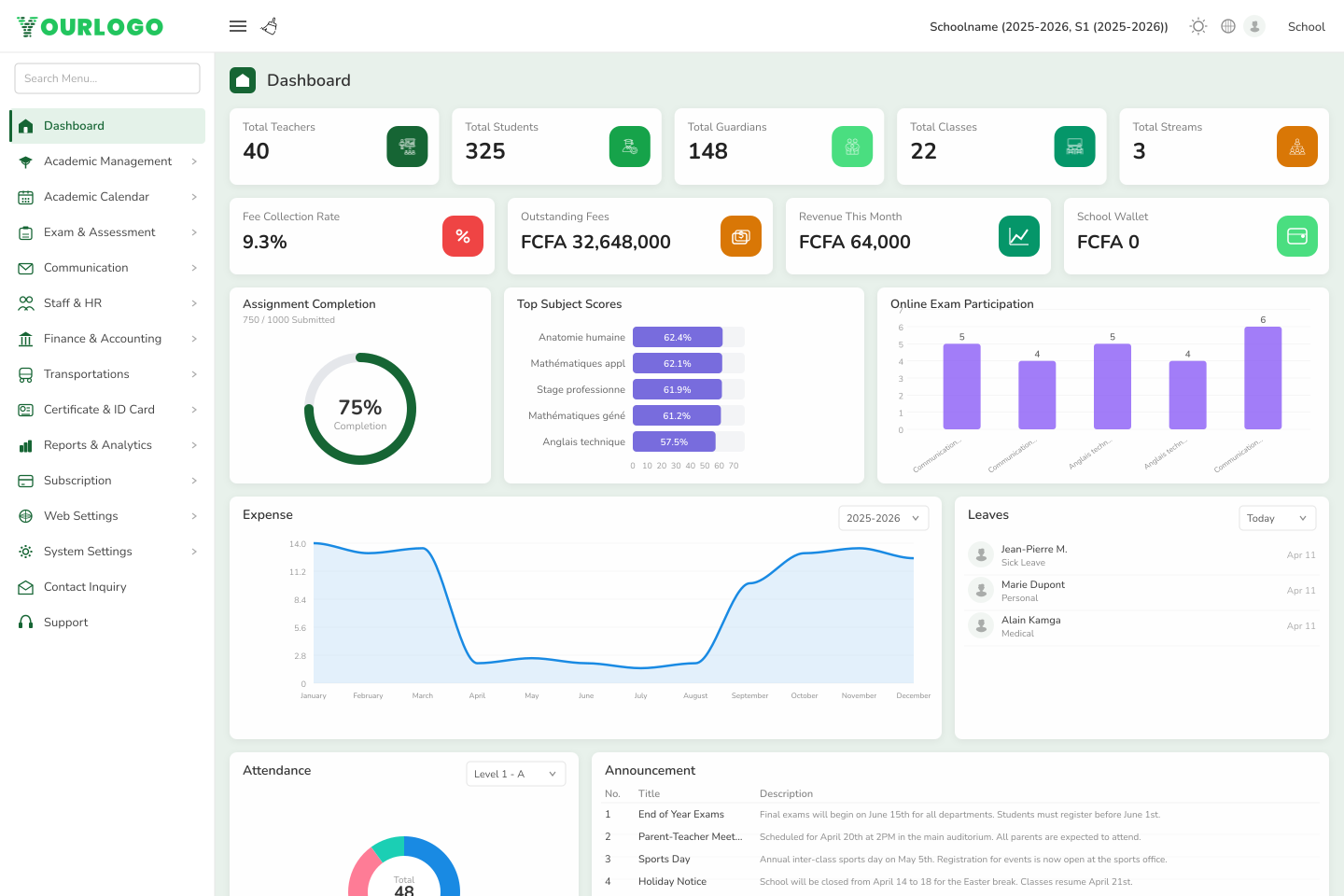The image size is (1344, 896).
Task: Click the Support headset icon
Action: click(x=26, y=623)
